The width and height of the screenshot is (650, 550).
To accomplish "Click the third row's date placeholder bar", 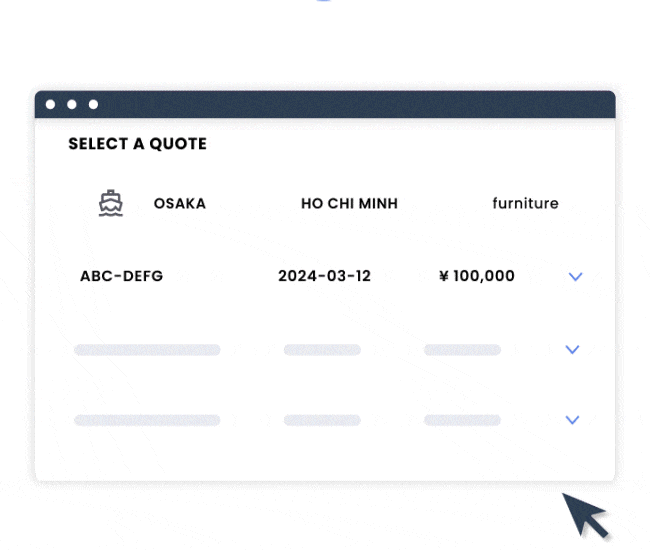I will (322, 420).
